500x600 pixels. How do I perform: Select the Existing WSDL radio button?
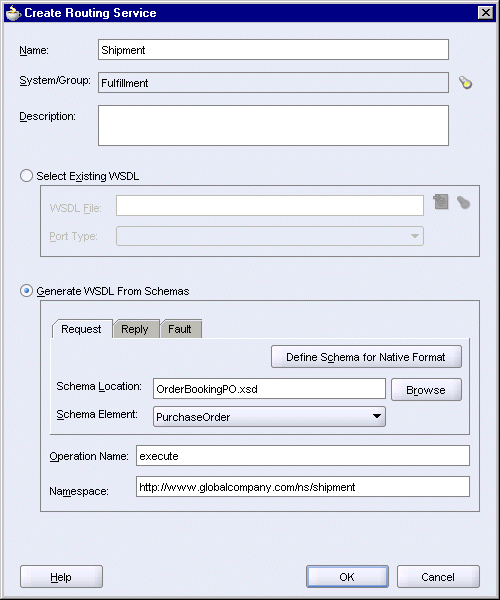[x=26, y=176]
